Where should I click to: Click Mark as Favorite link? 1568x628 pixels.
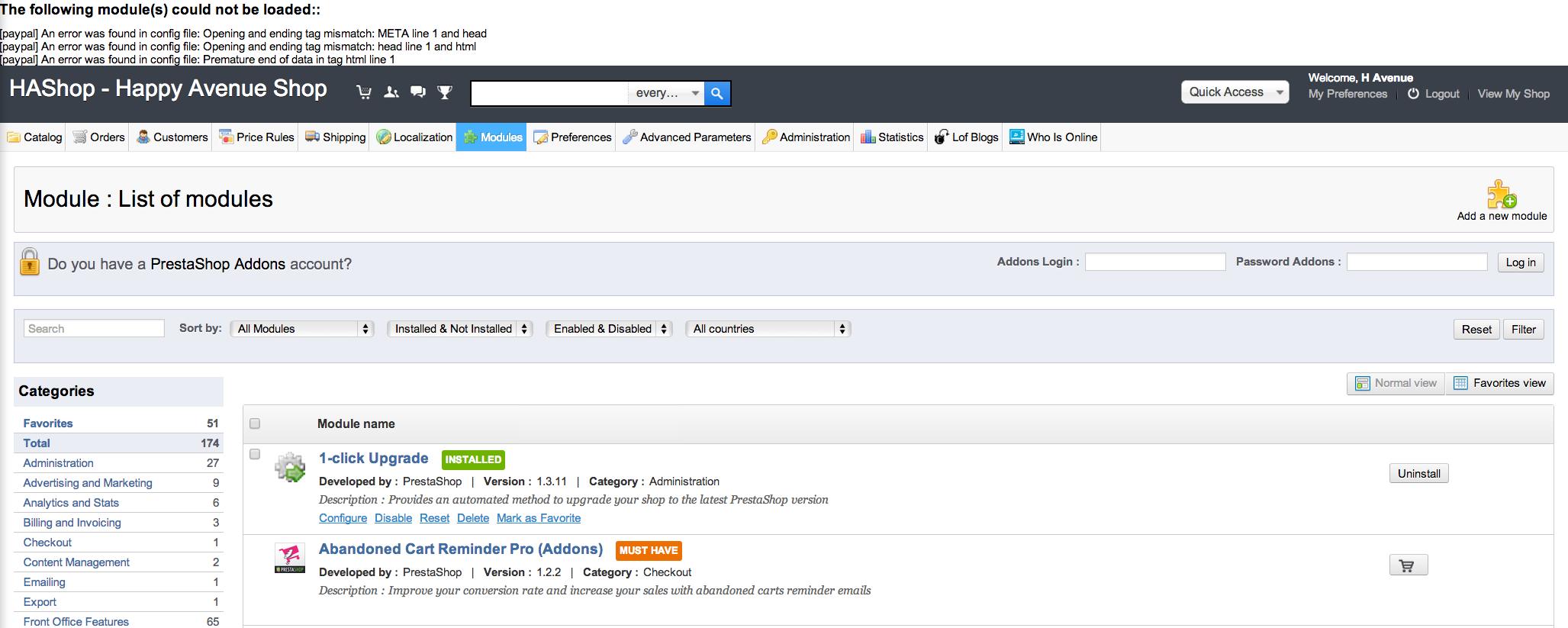click(539, 518)
